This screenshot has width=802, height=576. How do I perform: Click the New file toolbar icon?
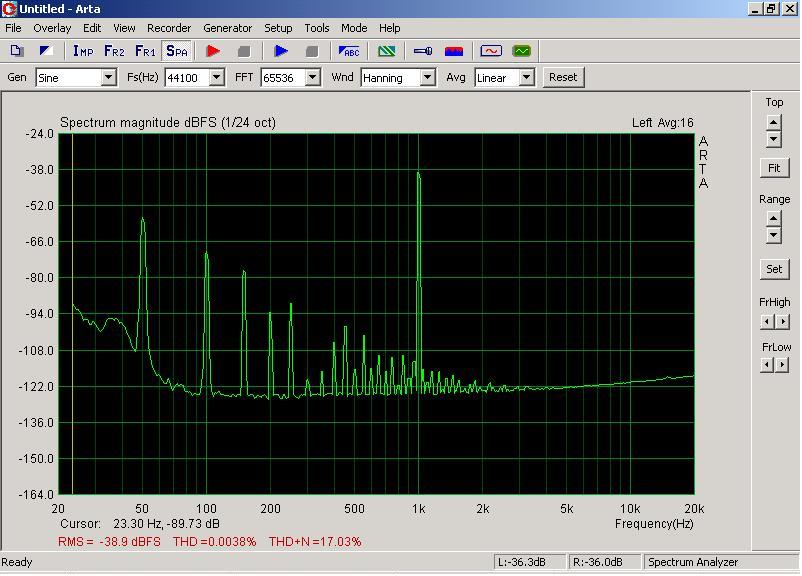(17, 51)
